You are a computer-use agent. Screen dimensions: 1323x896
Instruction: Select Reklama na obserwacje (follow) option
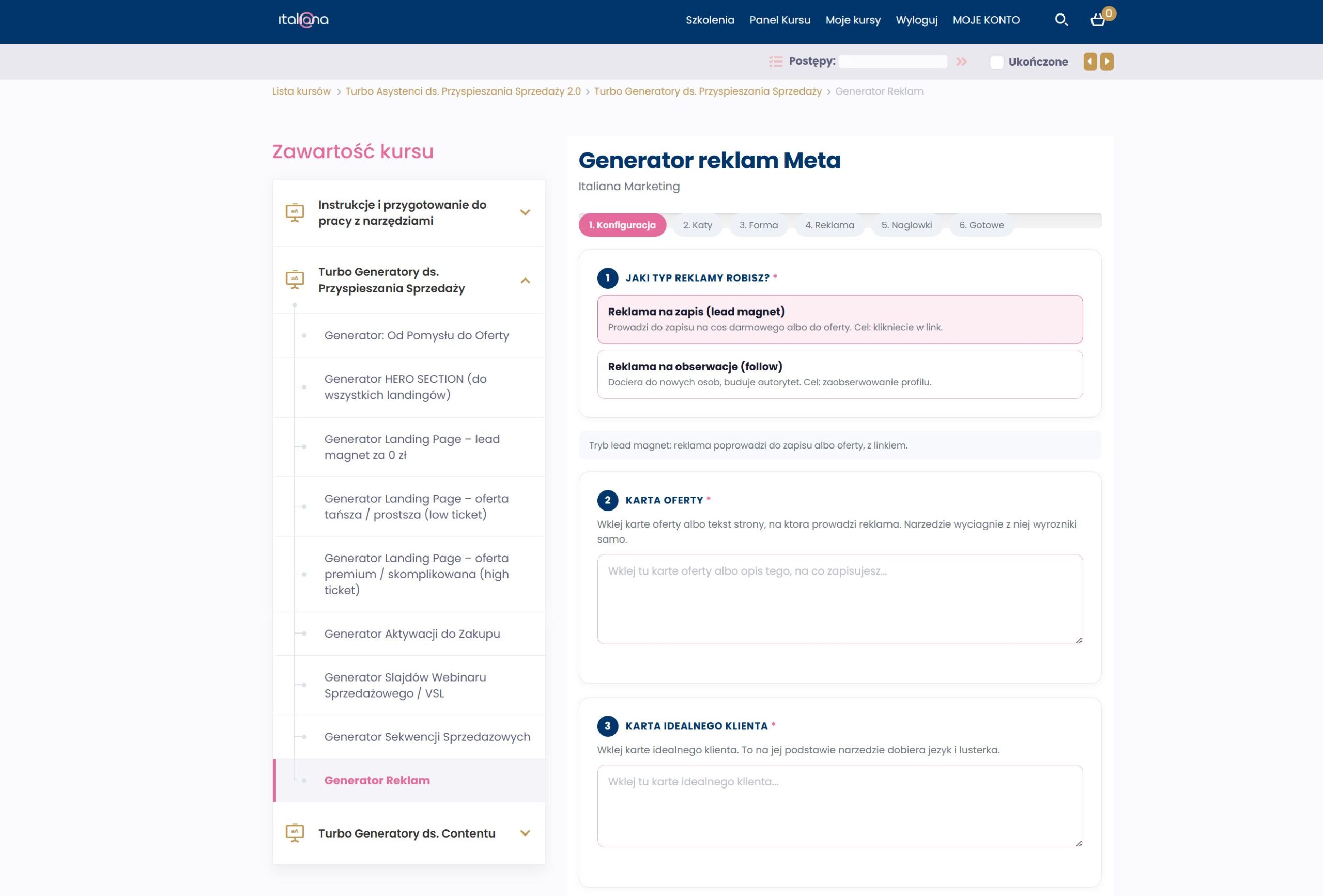tap(840, 374)
